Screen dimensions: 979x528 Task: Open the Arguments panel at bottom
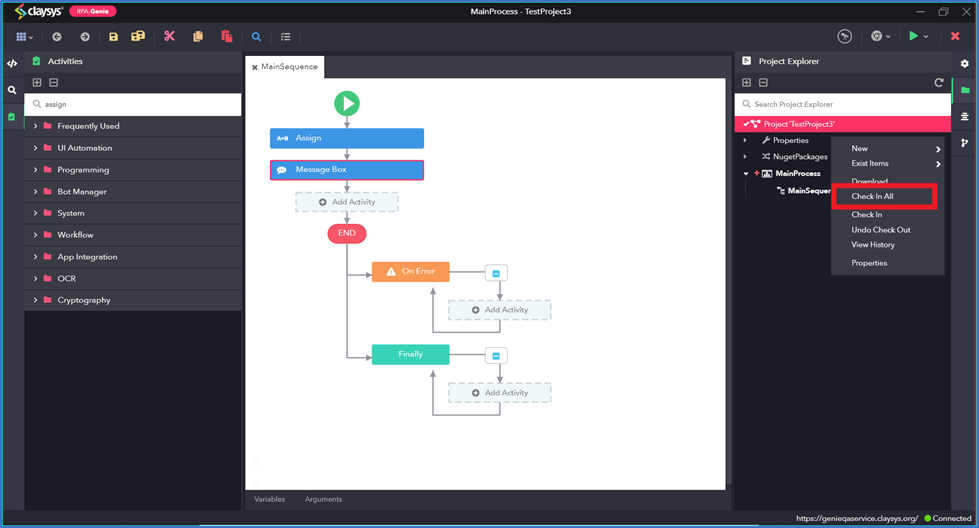323,499
